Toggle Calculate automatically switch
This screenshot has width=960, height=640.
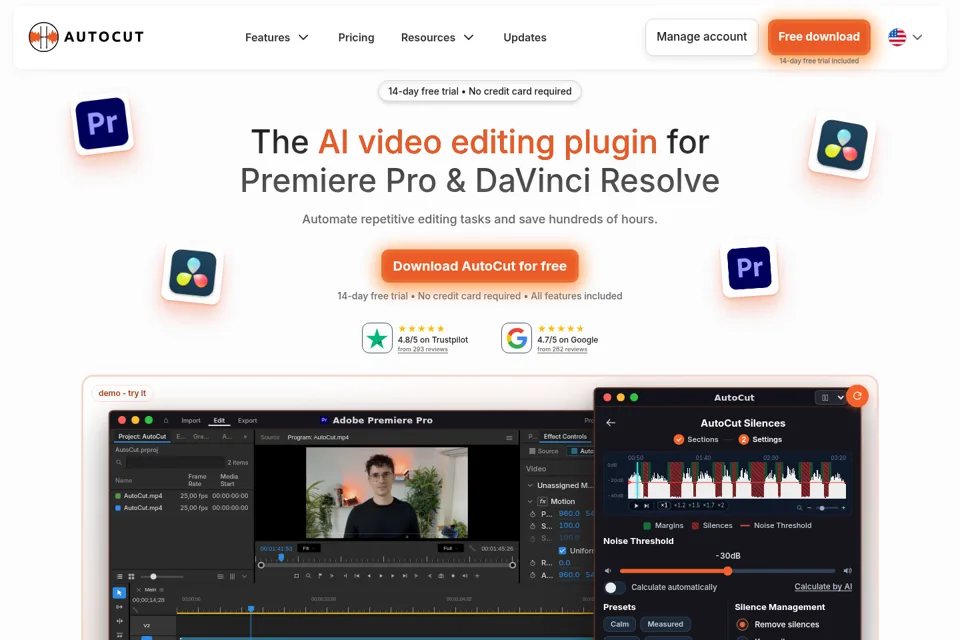(x=615, y=587)
